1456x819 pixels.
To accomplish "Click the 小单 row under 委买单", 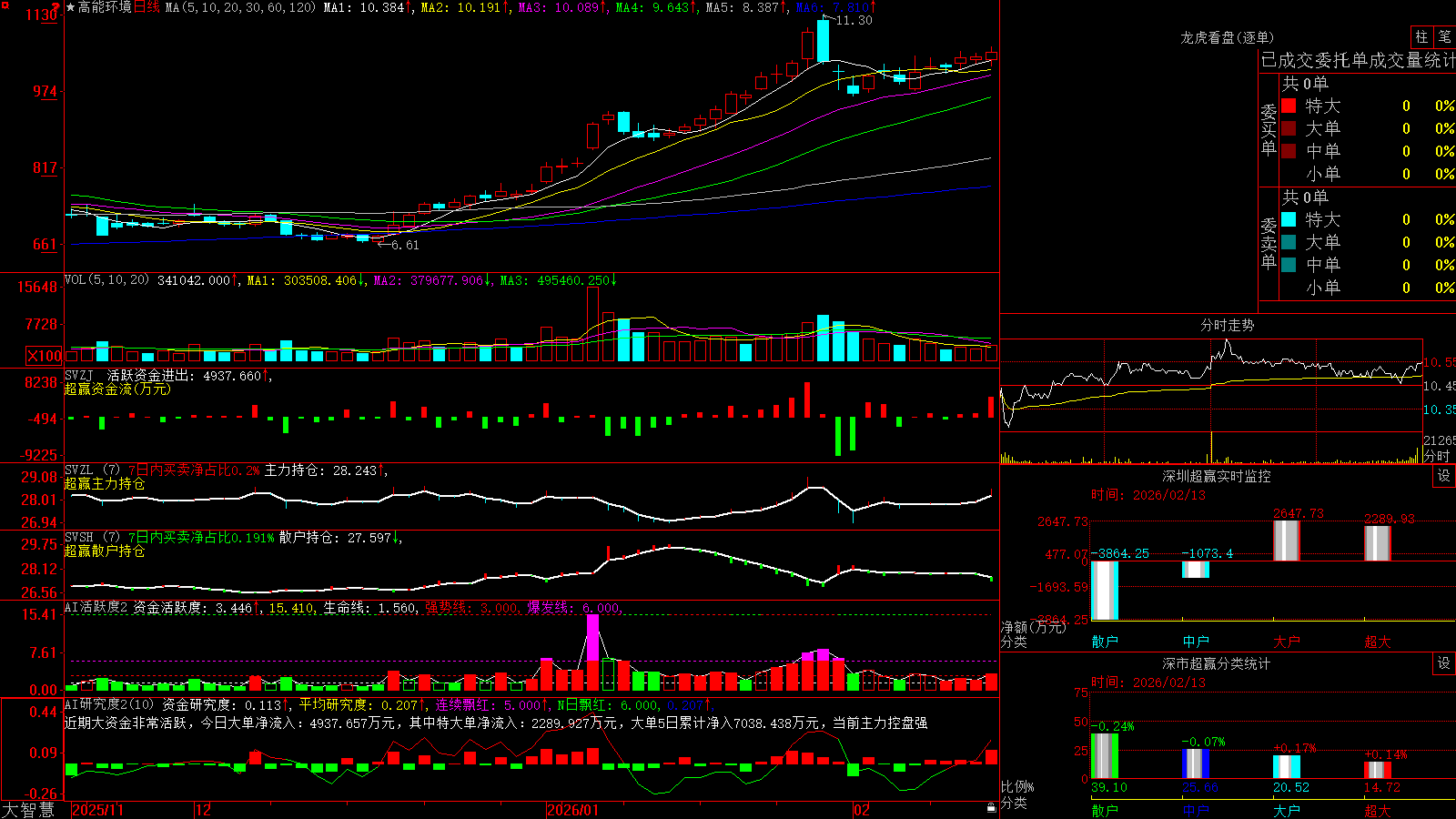I will 1369,174.
